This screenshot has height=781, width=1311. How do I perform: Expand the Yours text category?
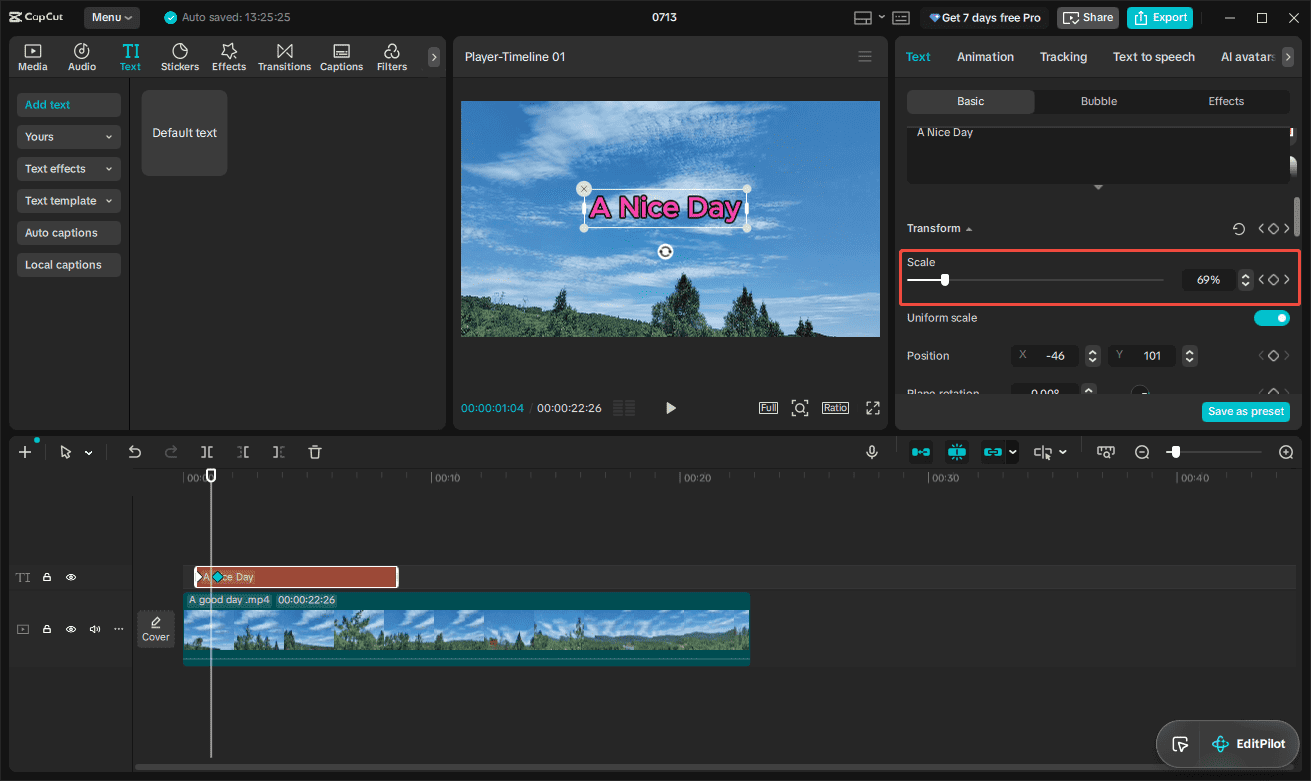[69, 137]
